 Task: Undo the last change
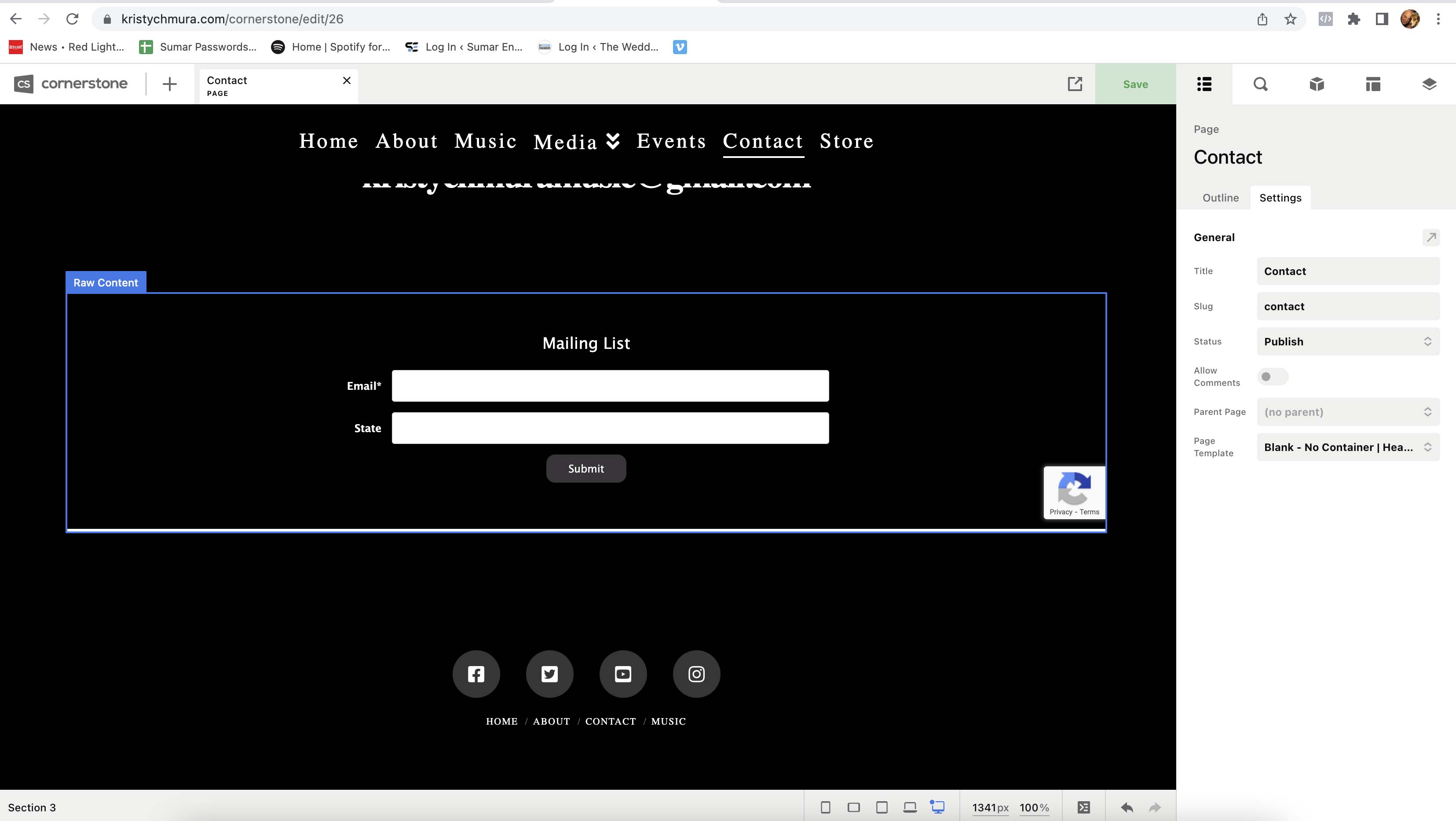click(x=1127, y=807)
